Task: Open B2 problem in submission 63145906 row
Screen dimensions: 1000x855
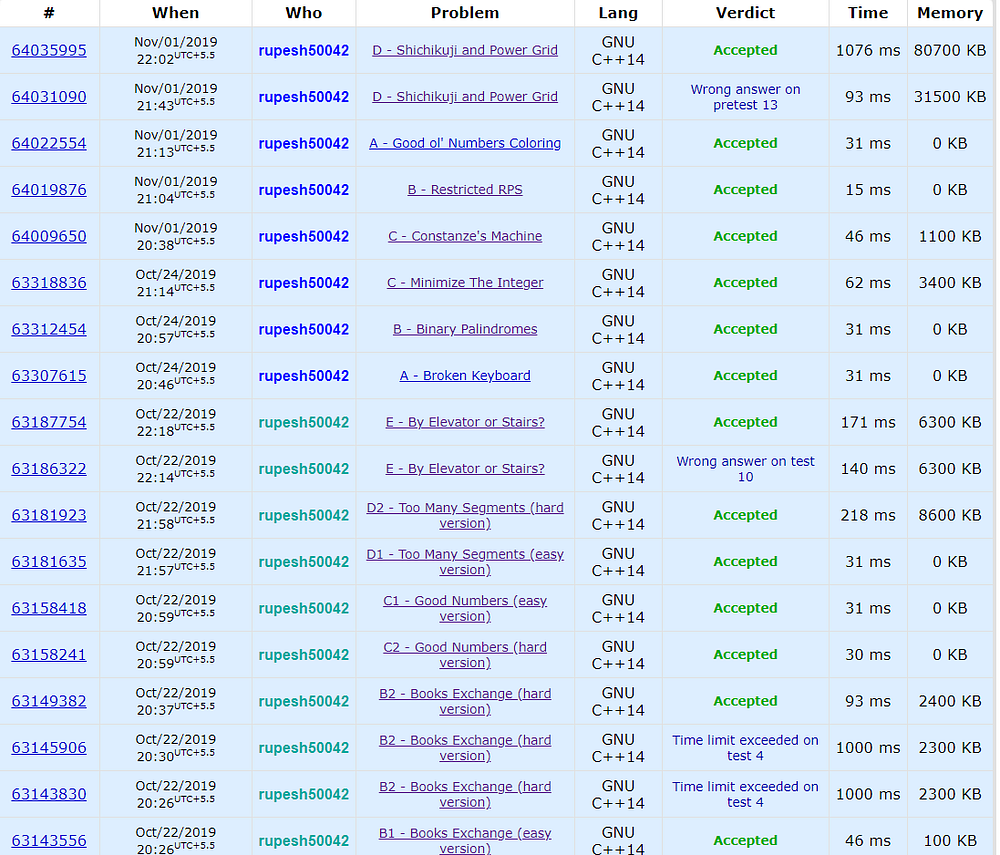Action: (465, 749)
